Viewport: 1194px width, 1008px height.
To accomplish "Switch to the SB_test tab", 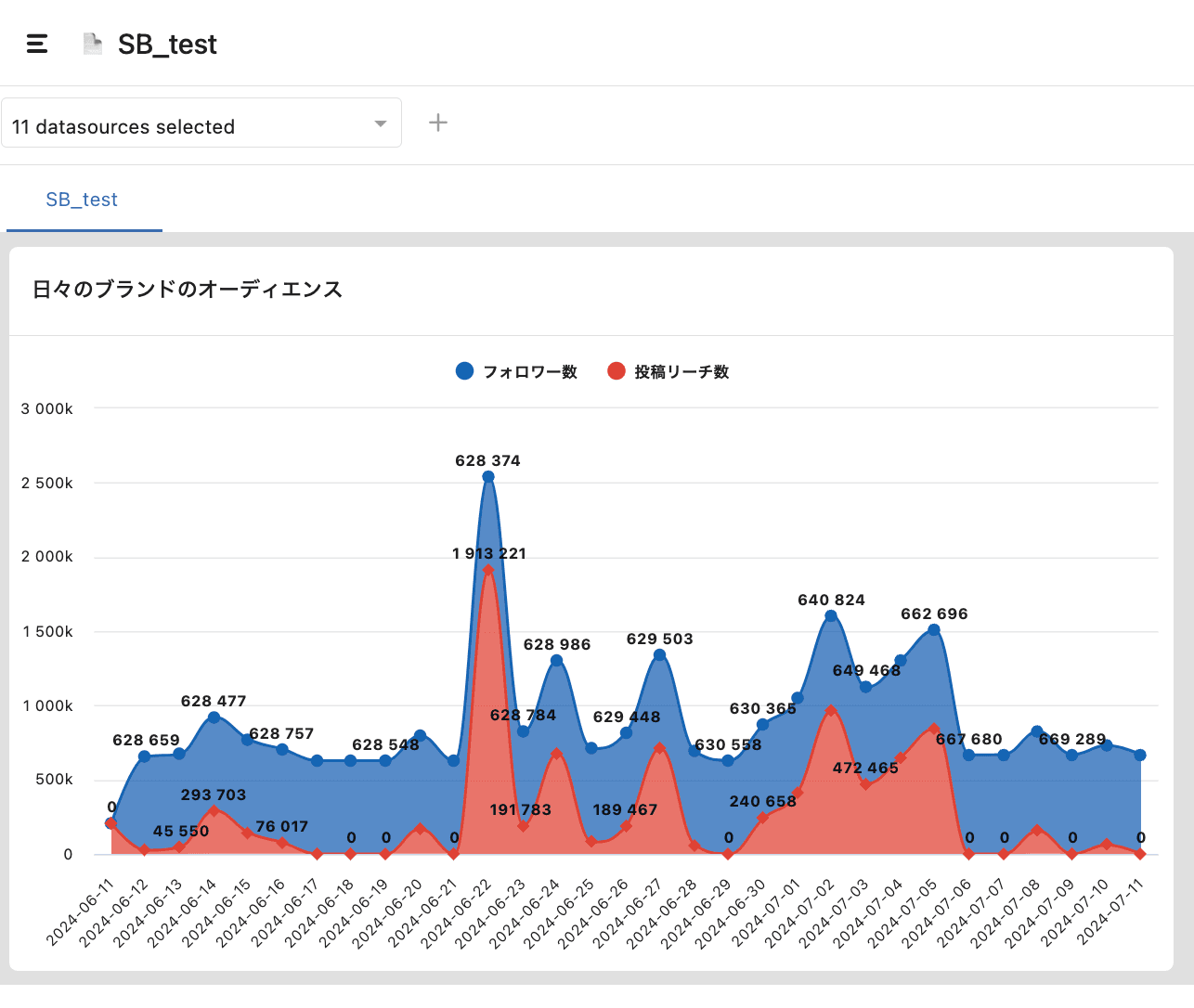I will [82, 200].
